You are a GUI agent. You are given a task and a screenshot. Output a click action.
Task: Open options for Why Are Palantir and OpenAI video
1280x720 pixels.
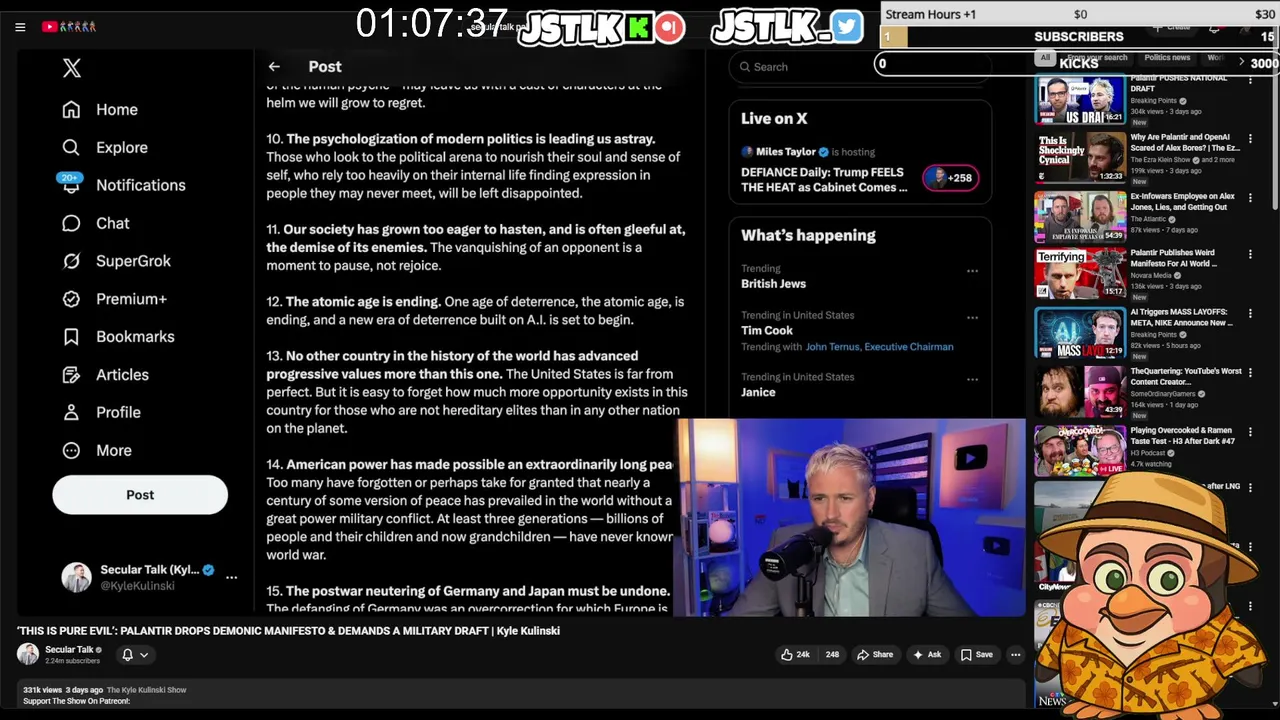(x=1250, y=139)
